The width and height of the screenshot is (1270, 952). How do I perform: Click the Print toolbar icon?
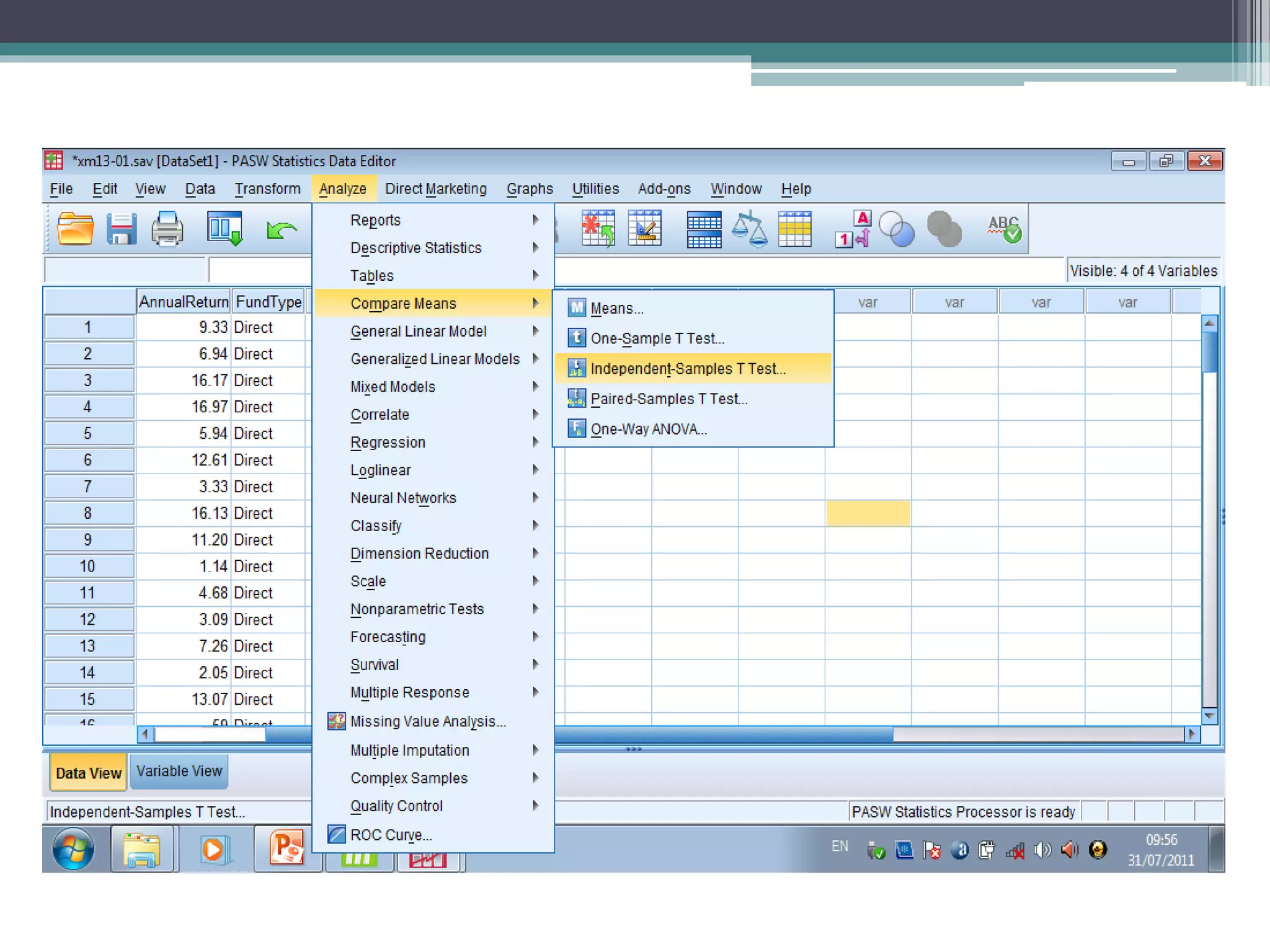167,229
